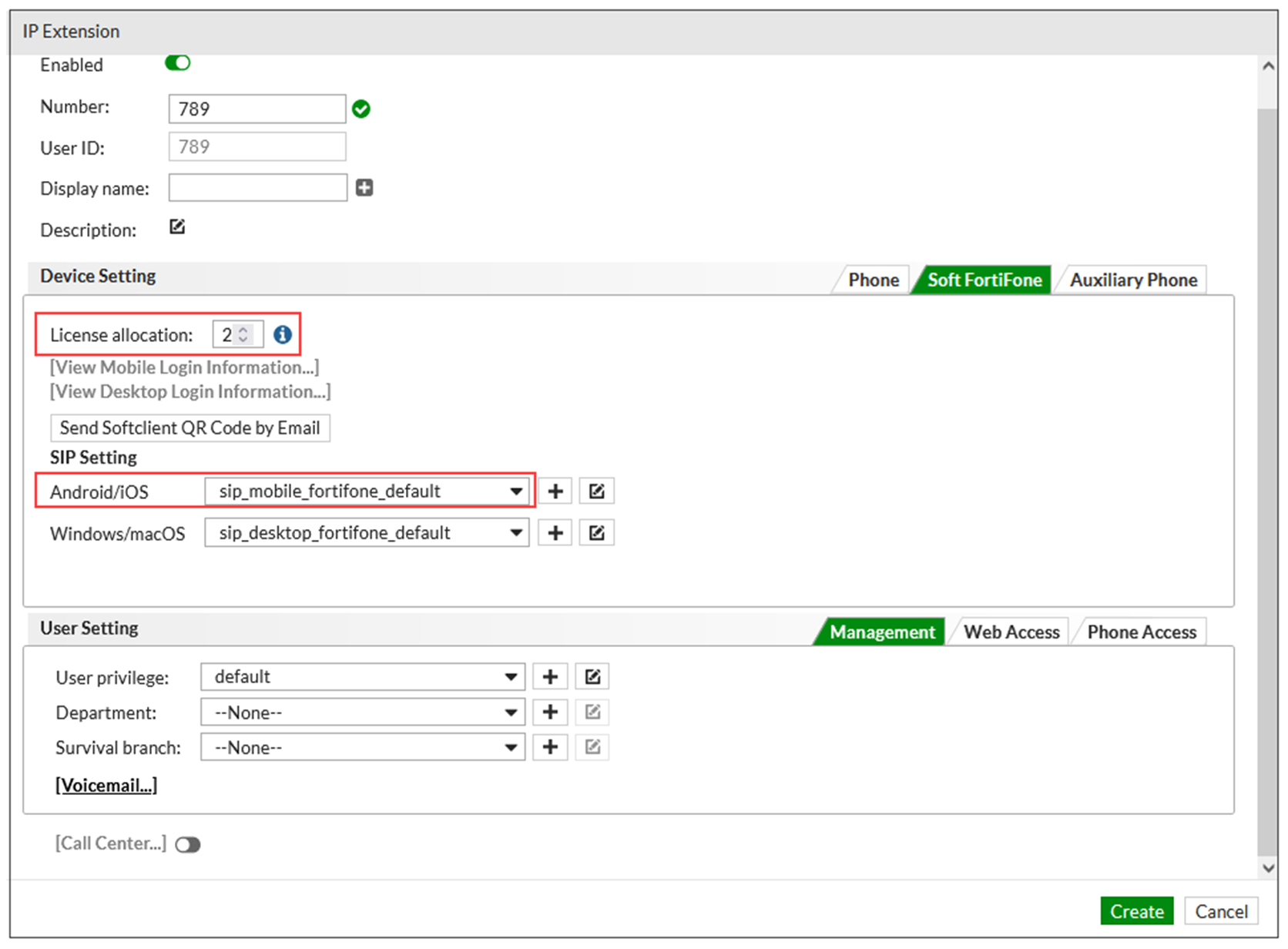Open the Department dropdown
Image resolution: width=1288 pixels, height=949 pixels.
pos(510,712)
